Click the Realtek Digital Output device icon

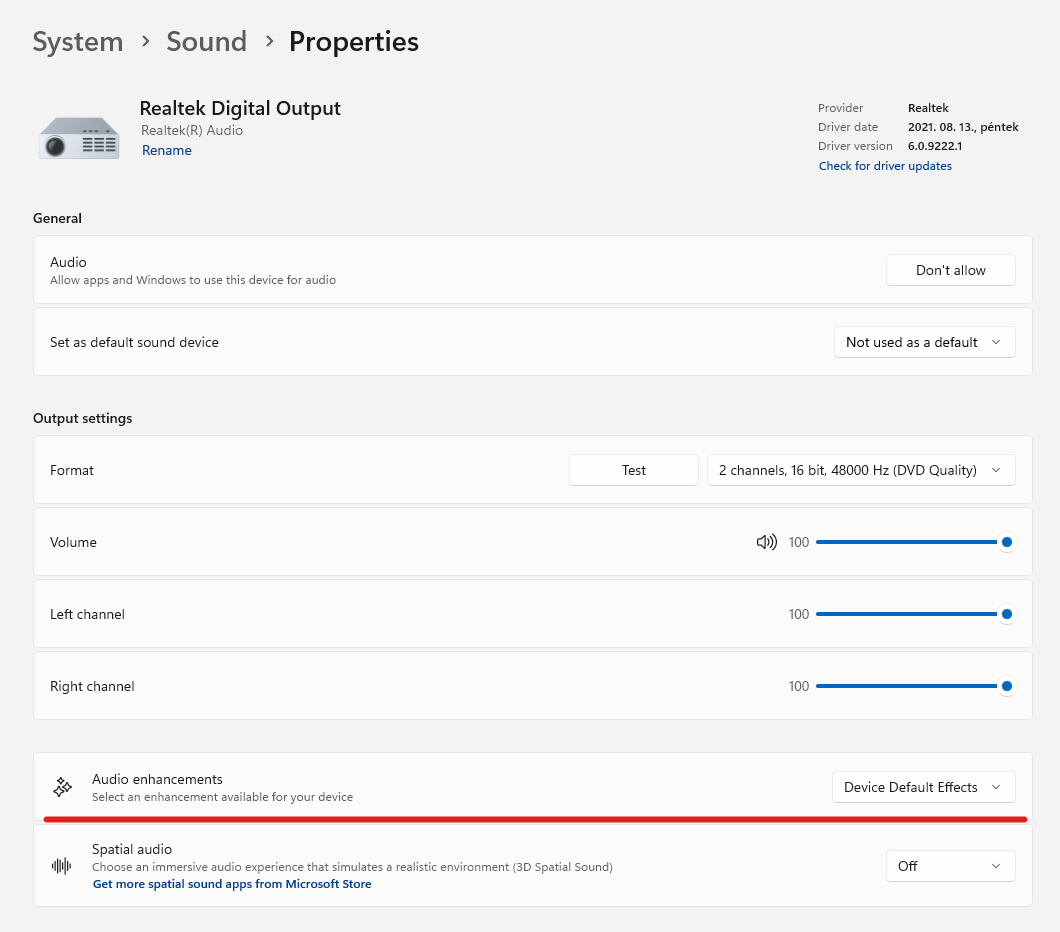[x=79, y=137]
